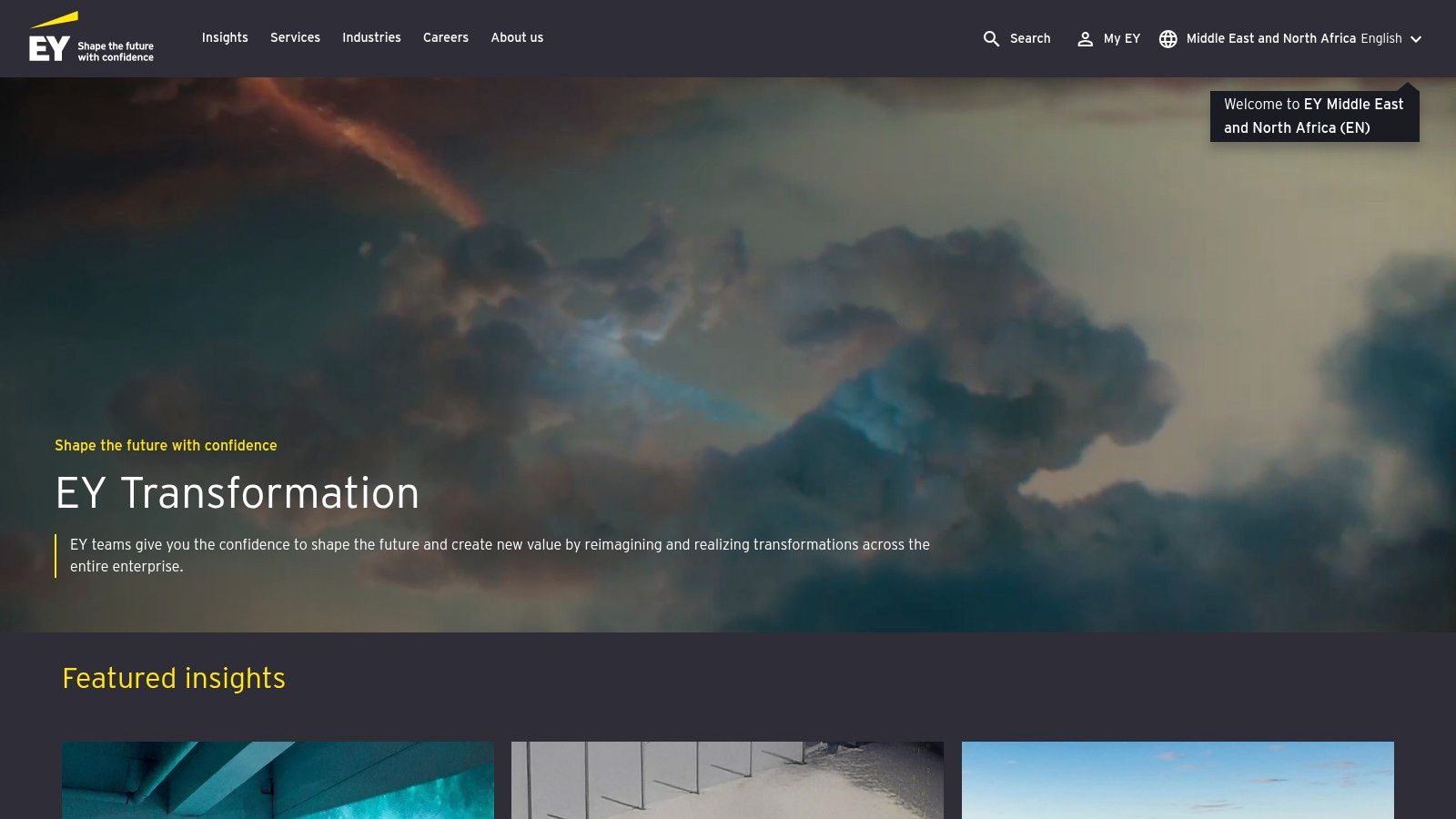
Task: Open the Careers menu
Action: click(x=446, y=37)
